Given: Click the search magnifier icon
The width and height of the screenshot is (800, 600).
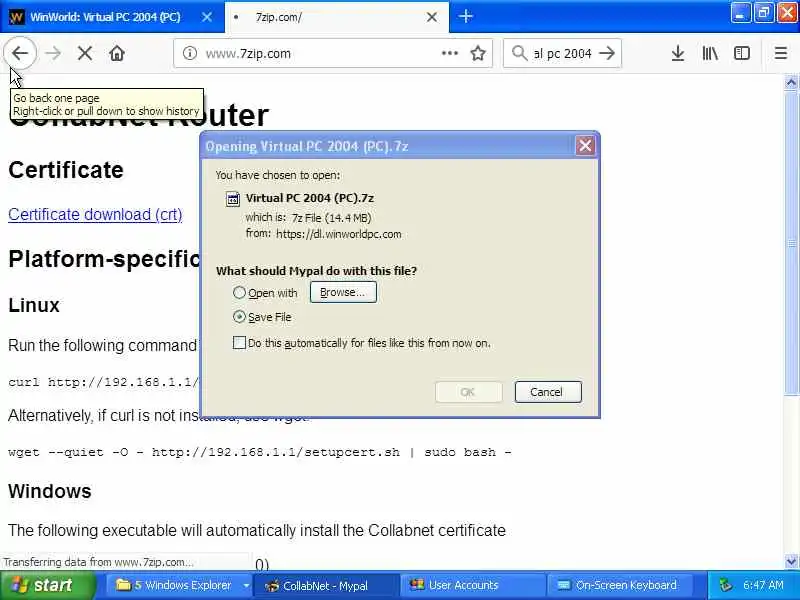Looking at the screenshot, I should click(x=519, y=53).
